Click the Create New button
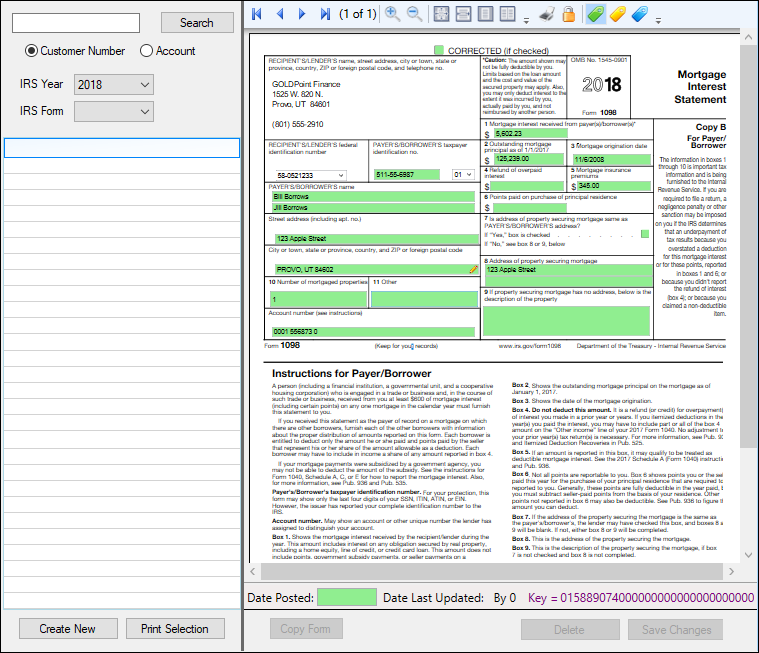This screenshot has width=759, height=653. tap(68, 629)
